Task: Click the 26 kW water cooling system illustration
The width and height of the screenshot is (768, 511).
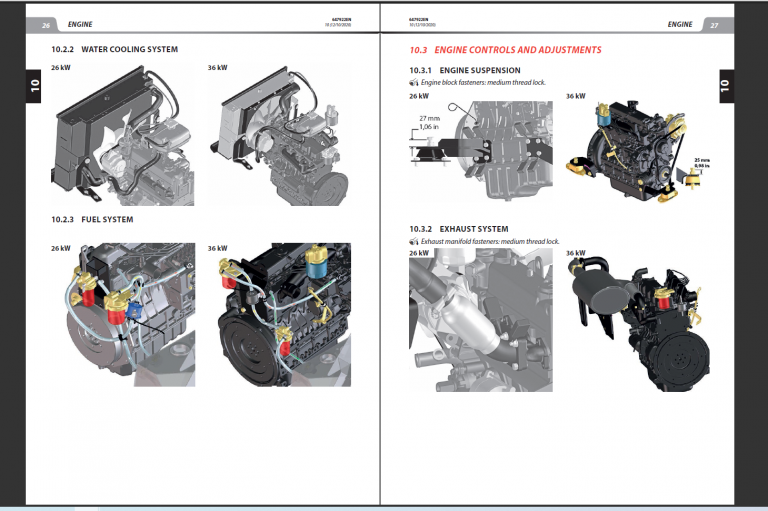Action: coord(122,136)
